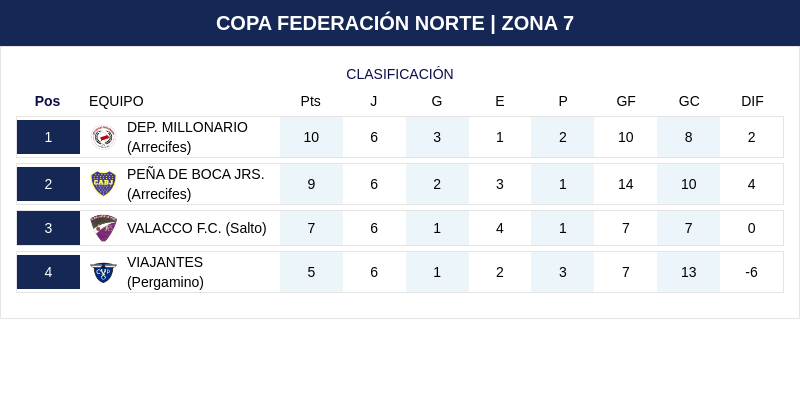Click the GC column header
The width and height of the screenshot is (800, 400).
[689, 101]
